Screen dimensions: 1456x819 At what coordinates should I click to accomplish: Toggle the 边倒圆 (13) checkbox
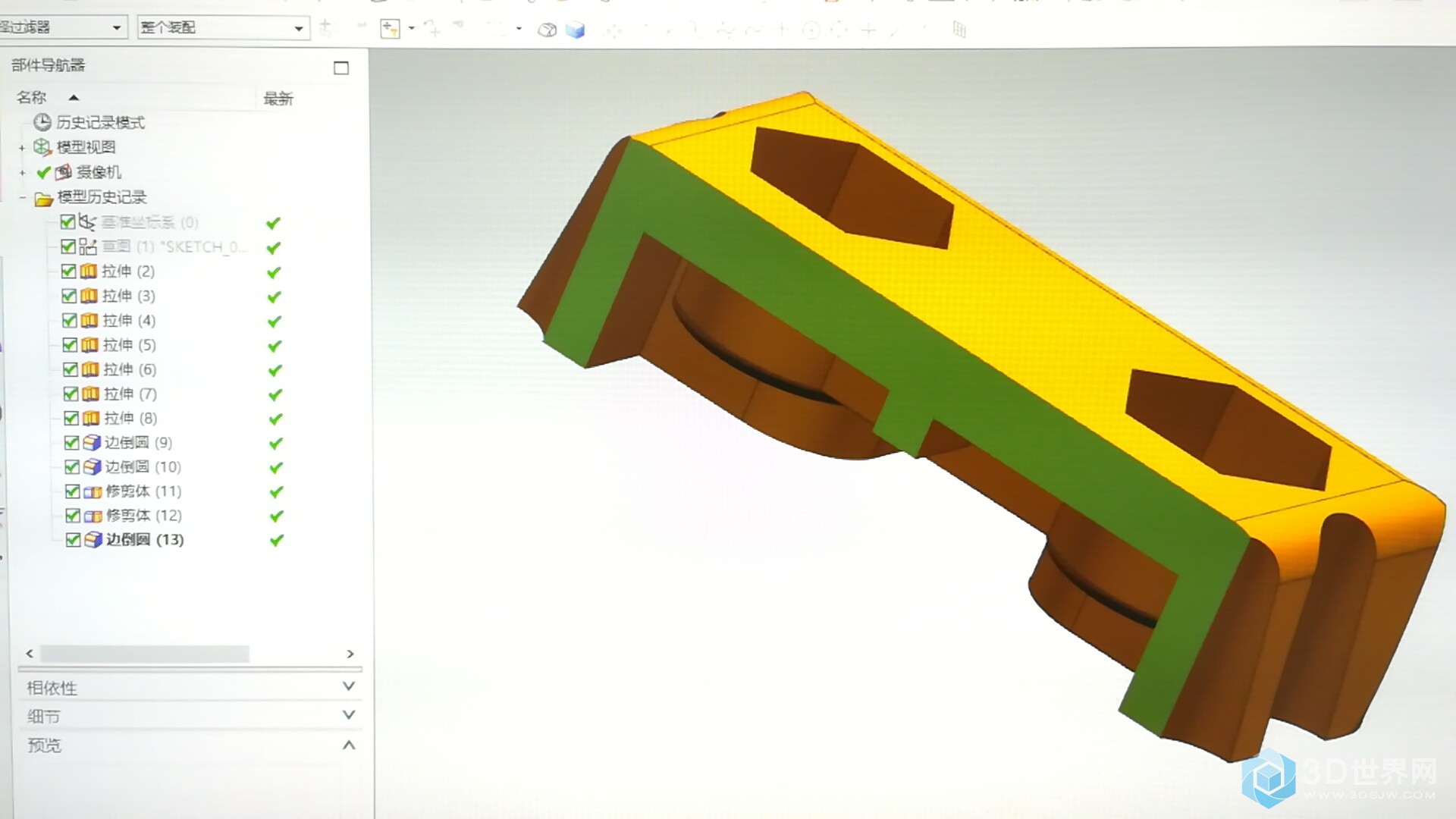click(74, 540)
